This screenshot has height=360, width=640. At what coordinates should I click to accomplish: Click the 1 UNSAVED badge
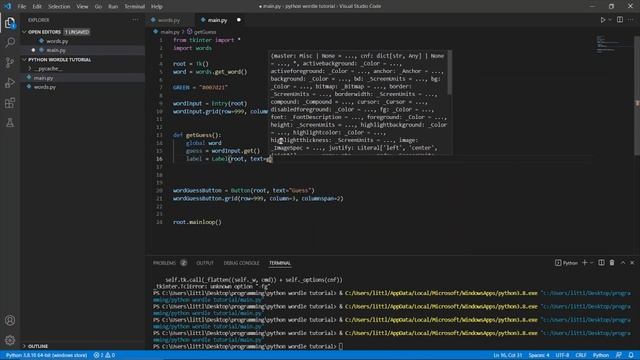77,32
